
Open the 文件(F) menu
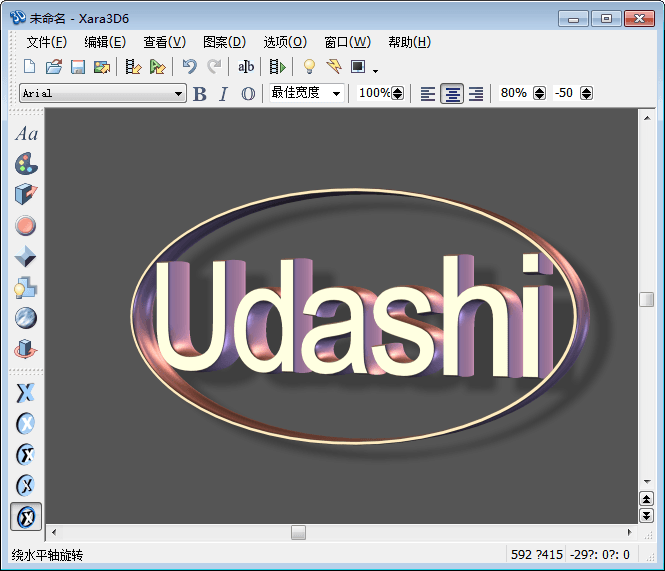[x=46, y=42]
